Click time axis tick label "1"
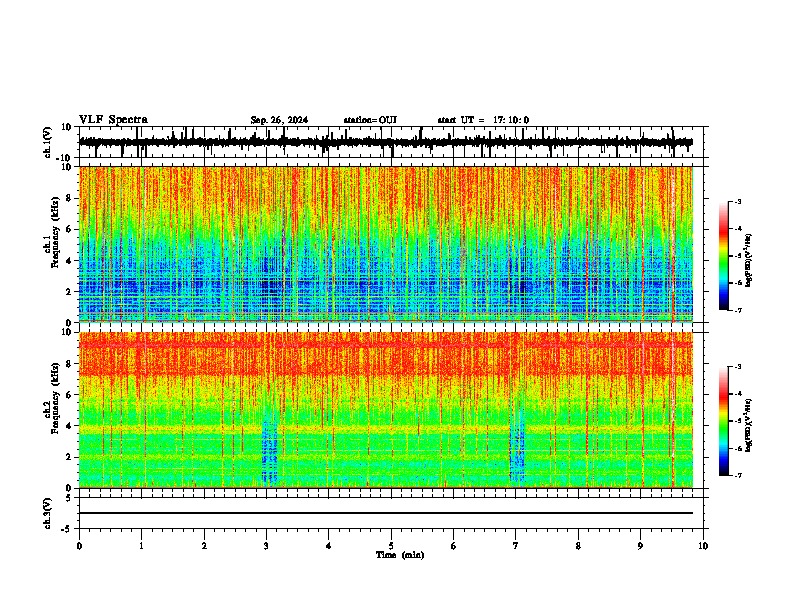 [x=141, y=546]
